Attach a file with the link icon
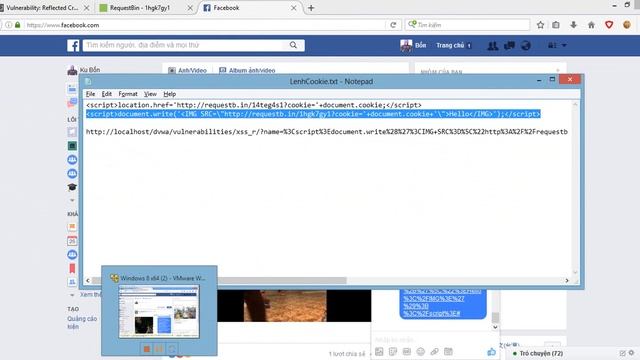 pyautogui.click(x=435, y=351)
